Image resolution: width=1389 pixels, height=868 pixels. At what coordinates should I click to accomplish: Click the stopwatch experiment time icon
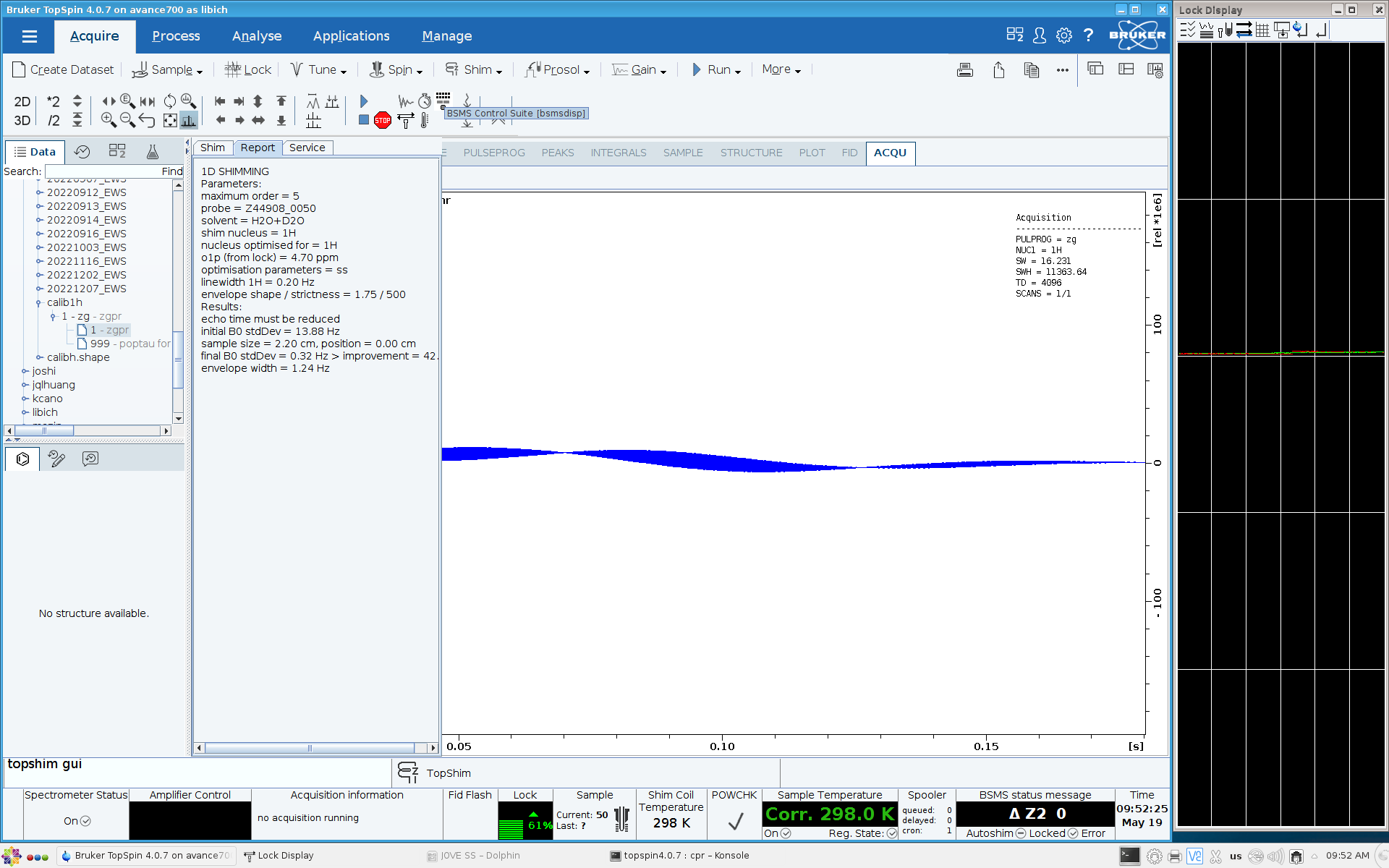(x=425, y=101)
